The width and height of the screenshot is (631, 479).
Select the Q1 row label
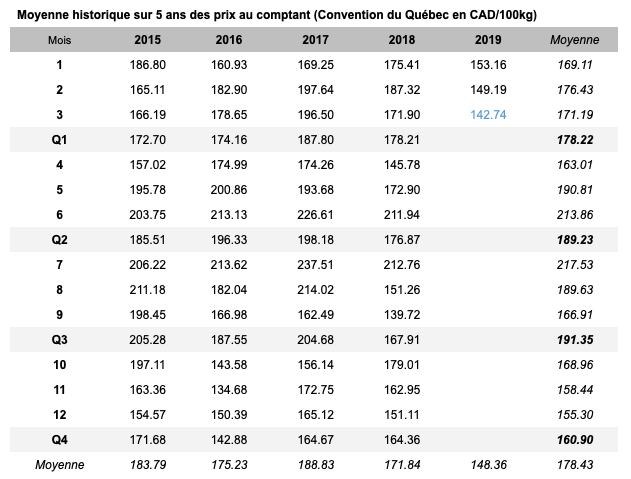point(59,140)
